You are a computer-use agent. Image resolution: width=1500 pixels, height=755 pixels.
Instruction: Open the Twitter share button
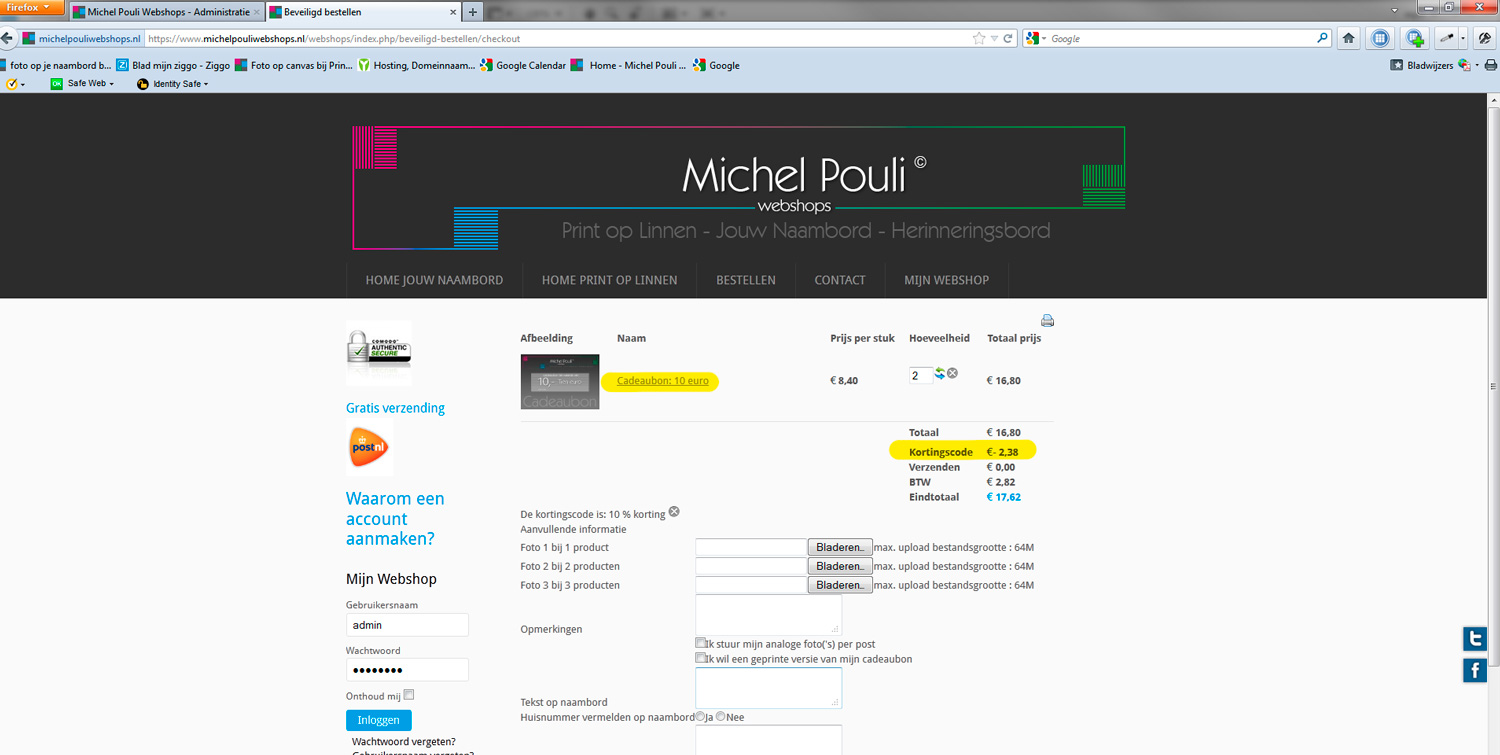coord(1474,638)
